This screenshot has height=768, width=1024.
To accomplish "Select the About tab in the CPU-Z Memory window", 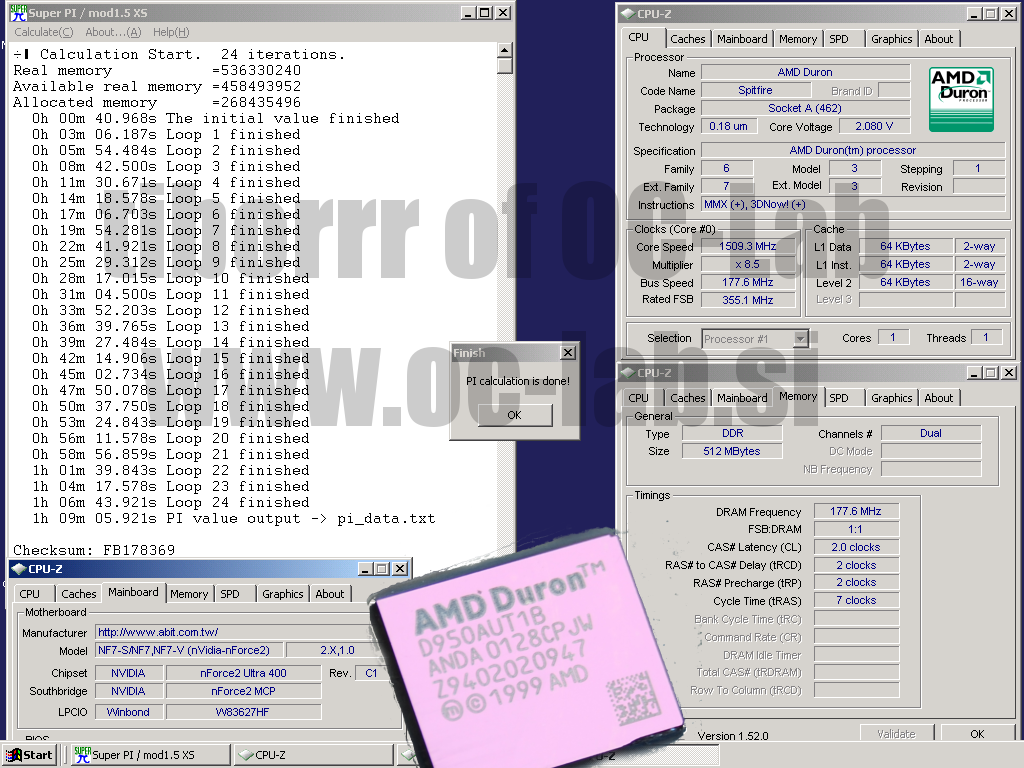I will (938, 398).
